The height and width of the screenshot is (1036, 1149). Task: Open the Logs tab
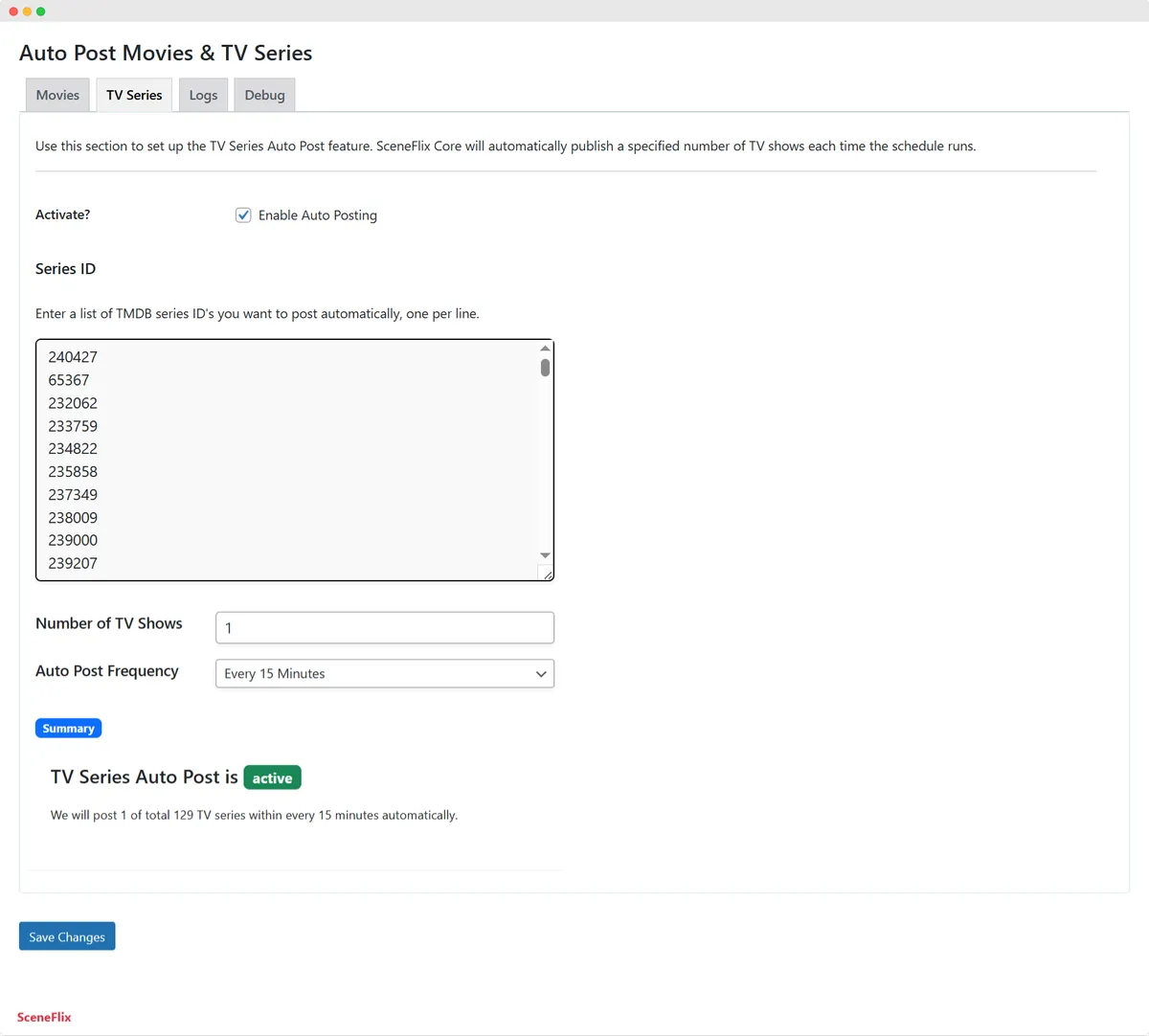(x=203, y=95)
